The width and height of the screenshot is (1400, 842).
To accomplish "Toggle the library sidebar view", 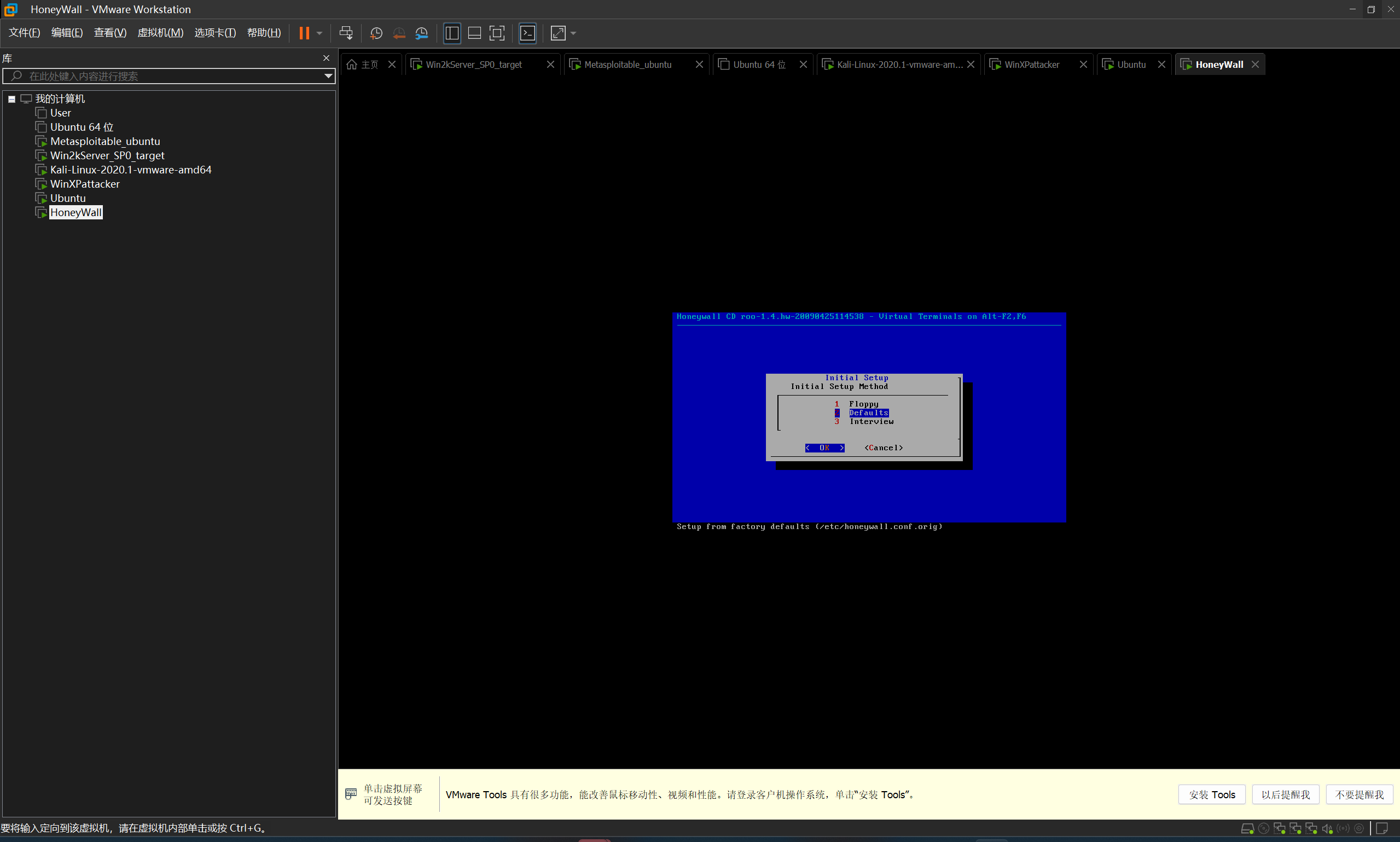I will tap(451, 33).
